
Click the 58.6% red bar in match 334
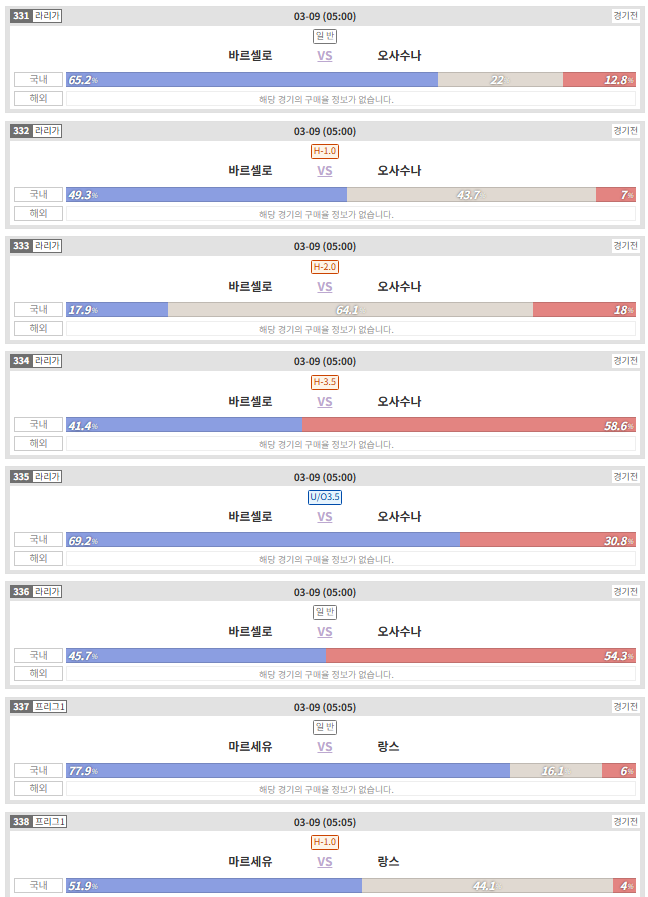coord(468,425)
